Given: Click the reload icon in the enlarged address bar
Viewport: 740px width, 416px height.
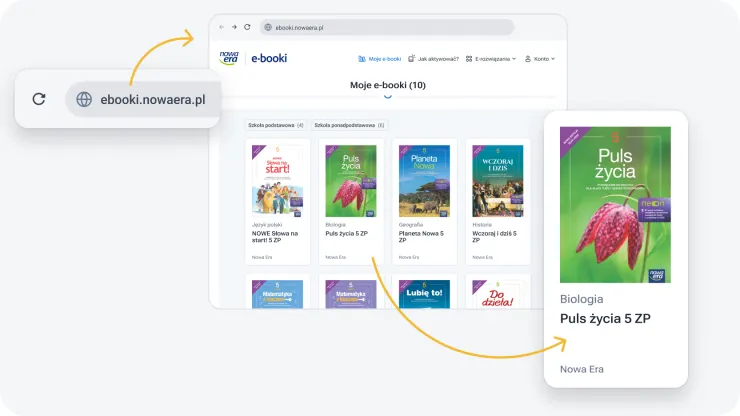Looking at the screenshot, I should 39,99.
